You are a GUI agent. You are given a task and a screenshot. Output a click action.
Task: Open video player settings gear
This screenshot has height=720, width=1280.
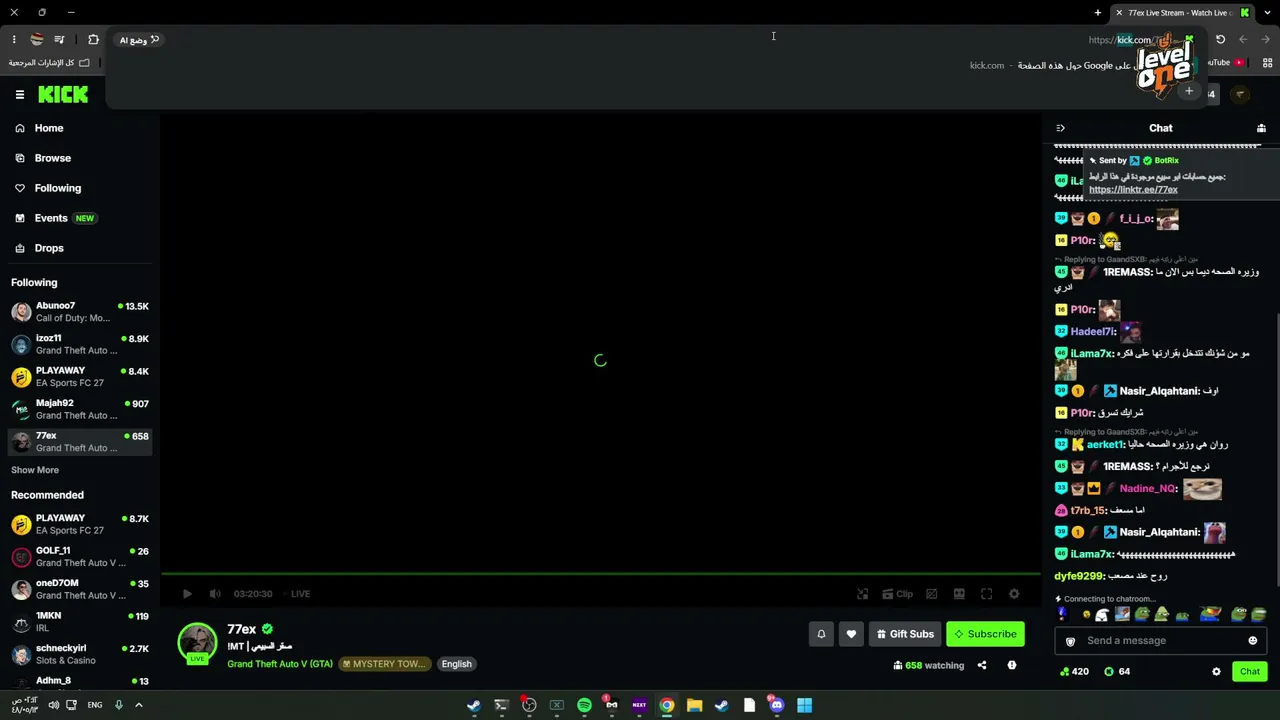coord(1014,594)
